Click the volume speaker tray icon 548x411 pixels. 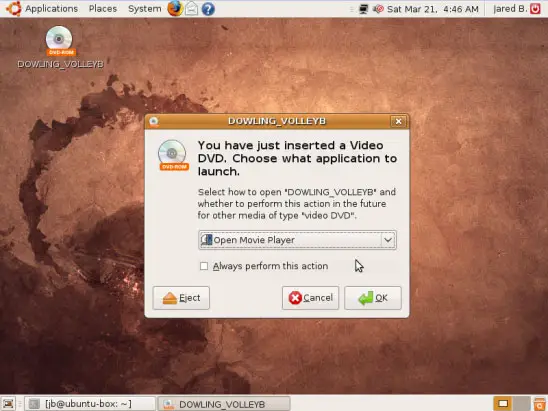[x=378, y=9]
